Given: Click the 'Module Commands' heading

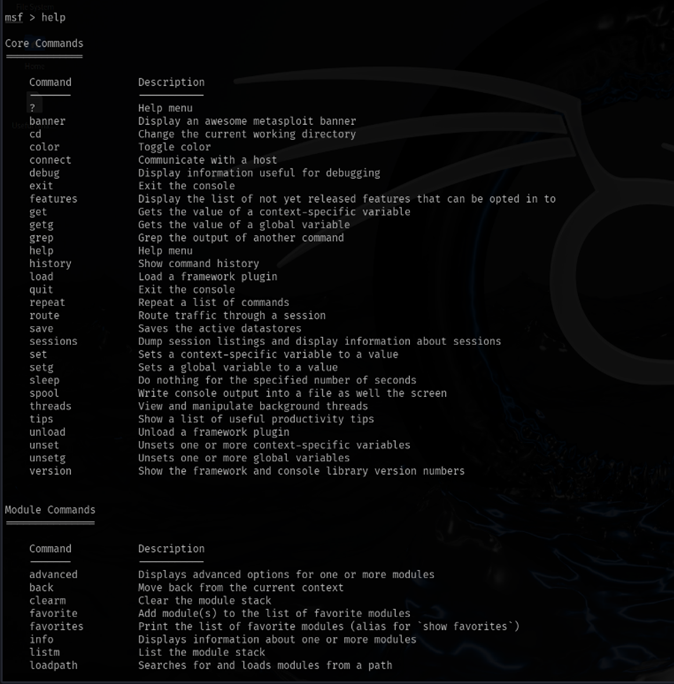Looking at the screenshot, I should tap(50, 510).
